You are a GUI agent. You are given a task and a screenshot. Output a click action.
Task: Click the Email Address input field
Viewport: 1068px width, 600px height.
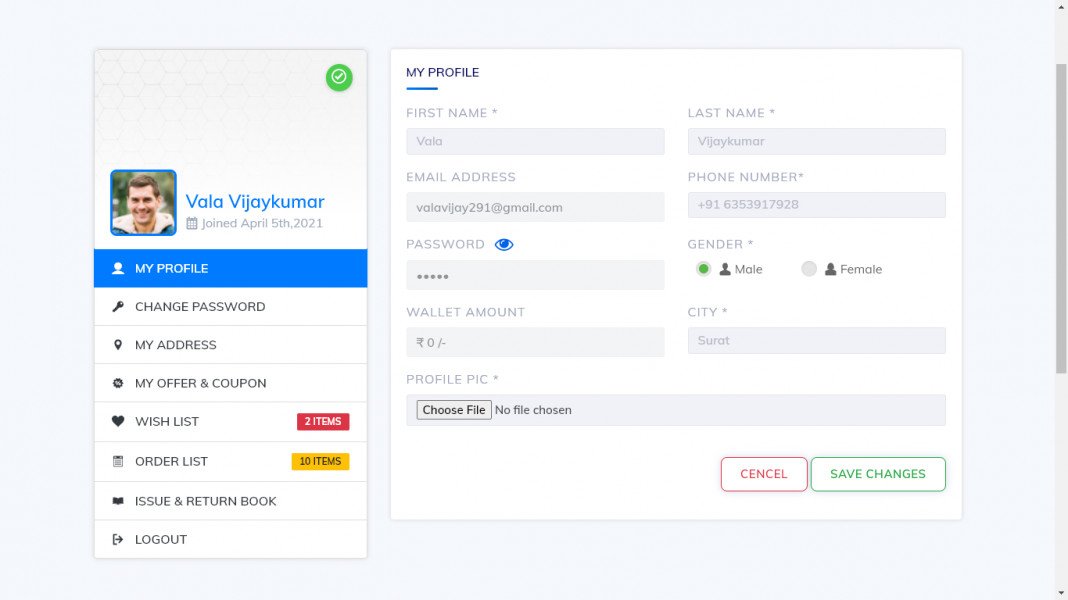pos(535,207)
